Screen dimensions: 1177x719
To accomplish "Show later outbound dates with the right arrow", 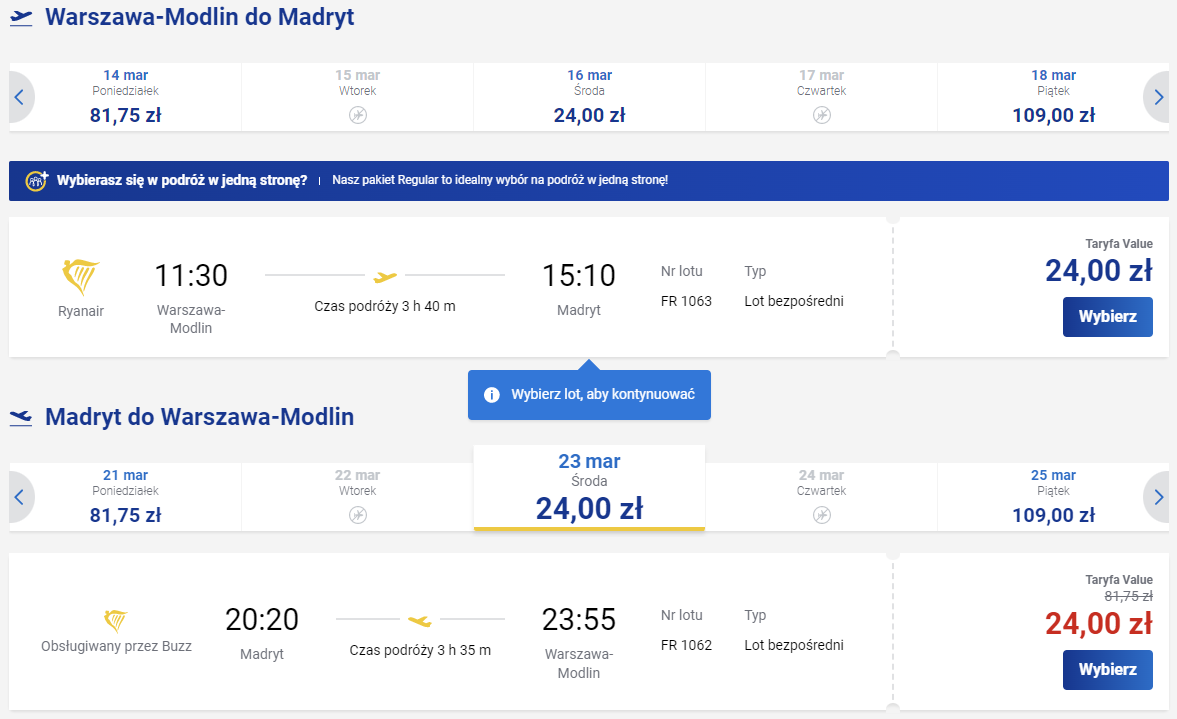I will click(x=1157, y=97).
